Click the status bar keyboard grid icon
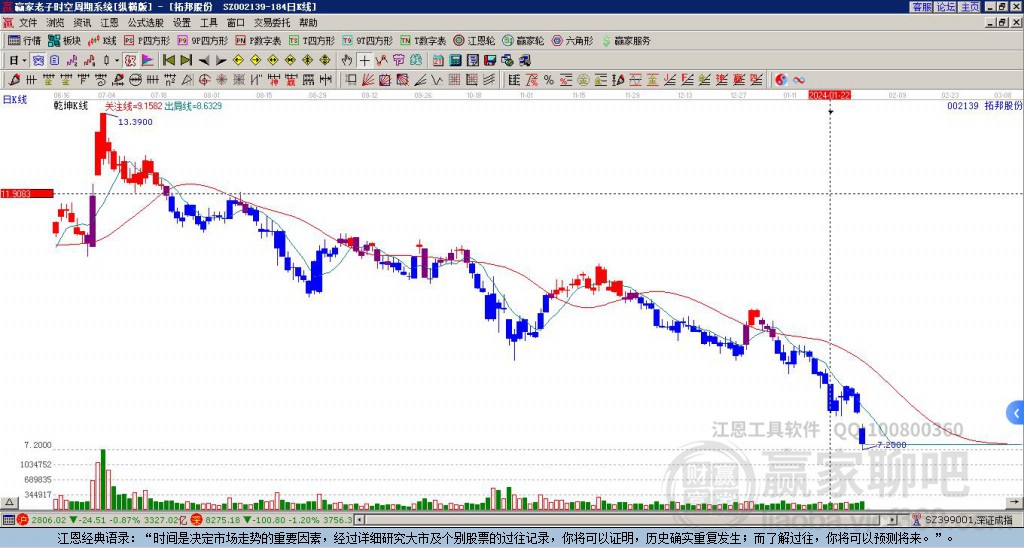Screen dimensions: 1024x548 (x=8, y=520)
